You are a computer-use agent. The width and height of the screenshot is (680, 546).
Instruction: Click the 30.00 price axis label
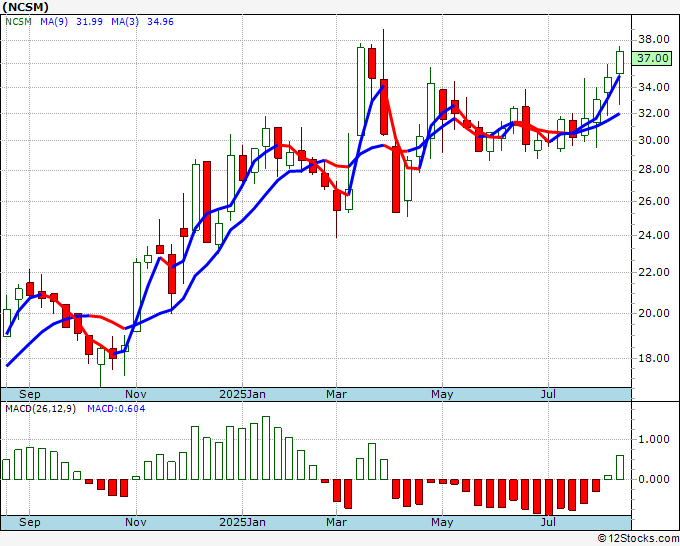654,141
